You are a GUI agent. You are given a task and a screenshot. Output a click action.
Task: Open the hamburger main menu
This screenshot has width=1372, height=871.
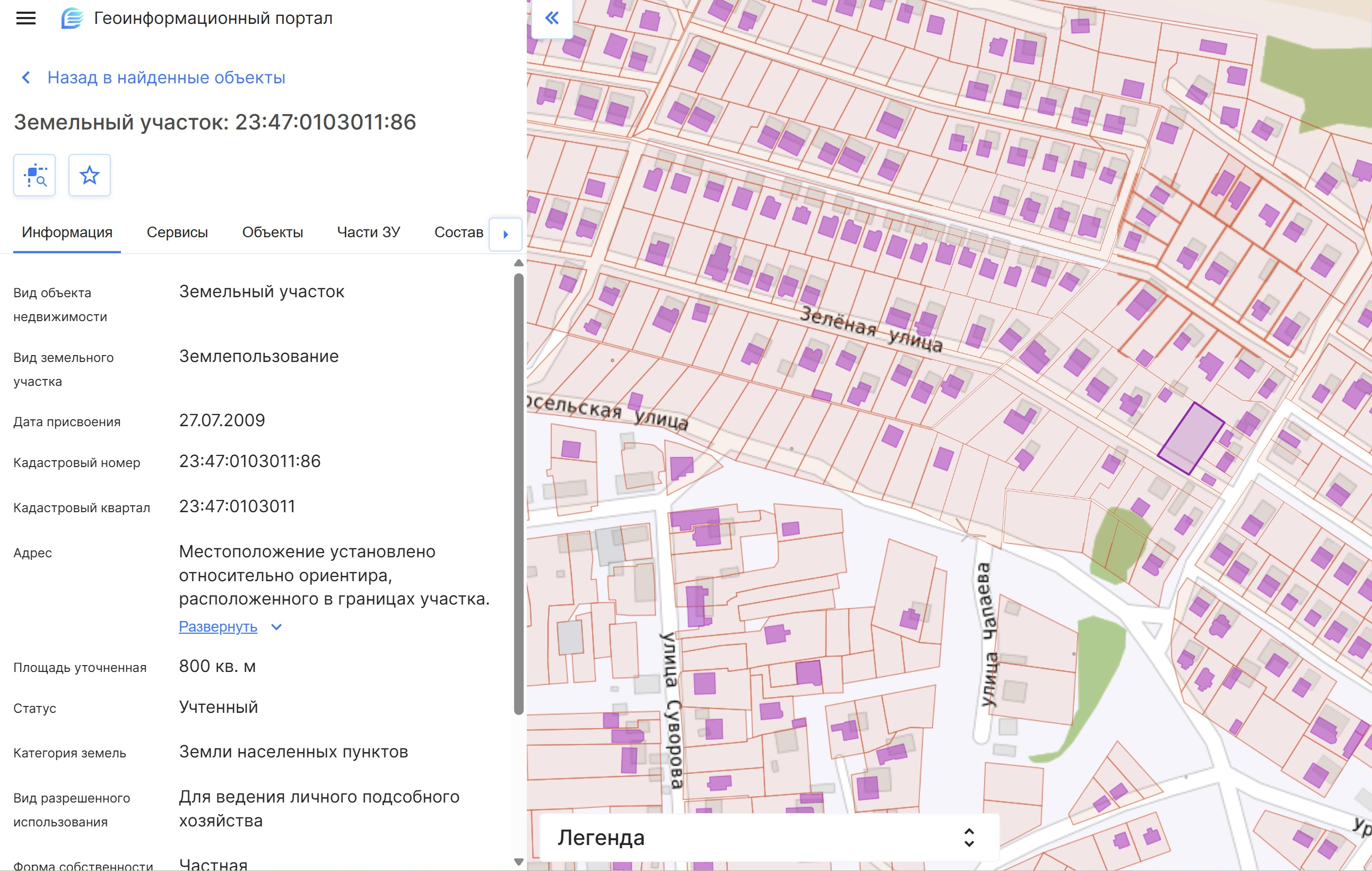coord(25,18)
